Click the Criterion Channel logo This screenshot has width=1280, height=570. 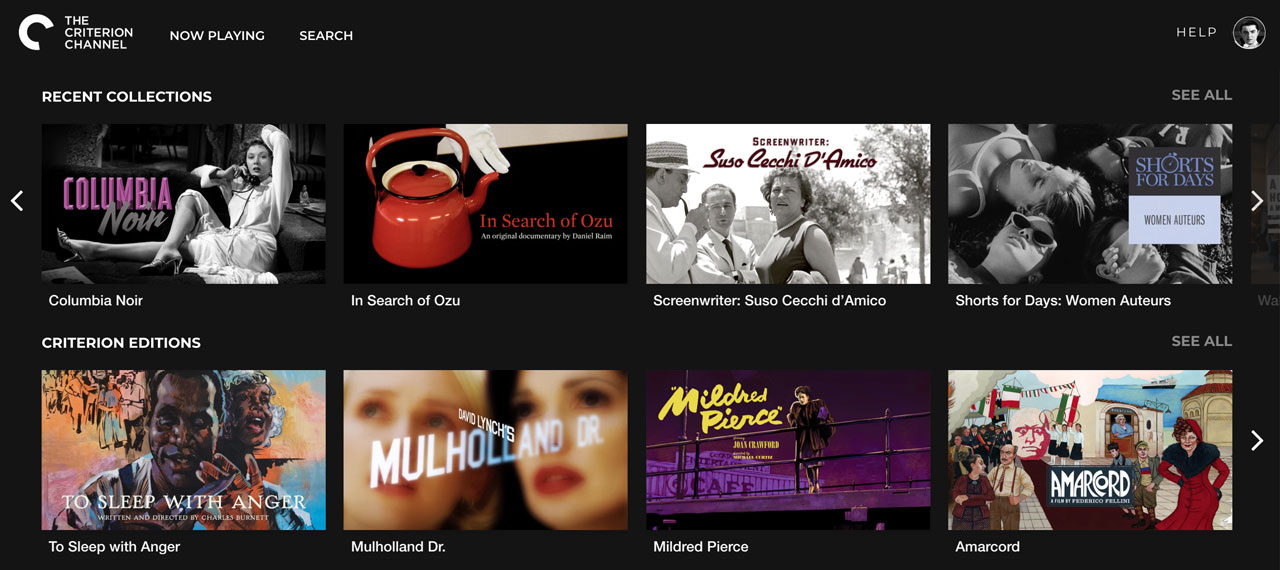click(75, 33)
